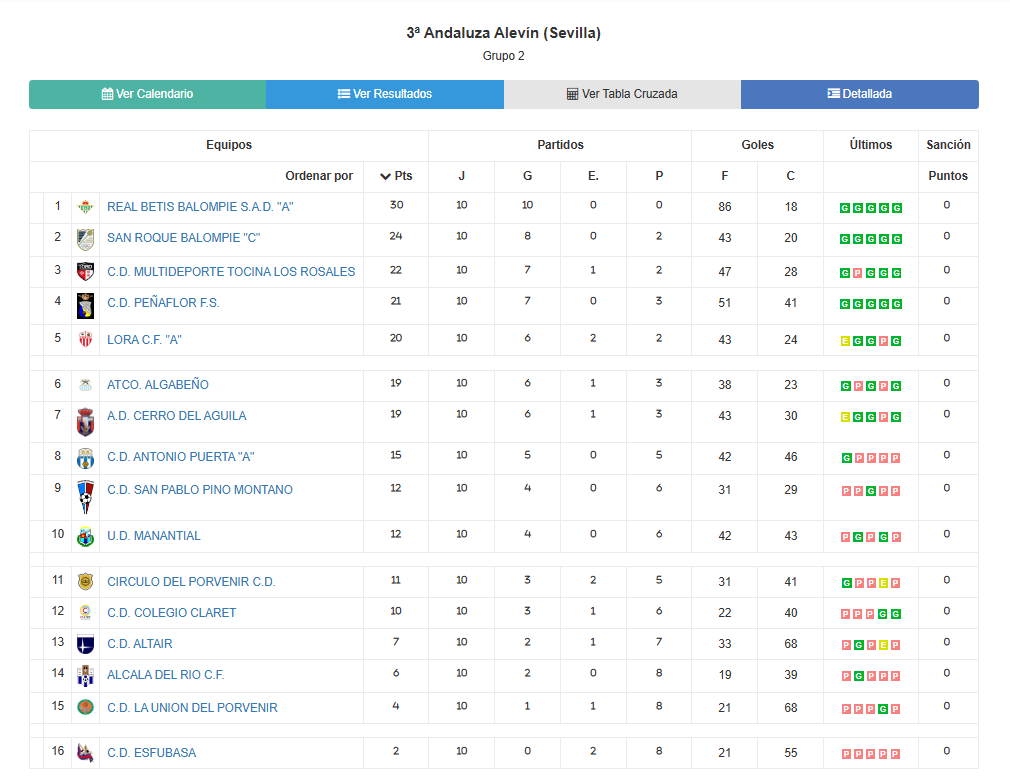1010x778 pixels.
Task: Open CIRCULO DEL PORVENIR C.D. link
Action: coord(191,582)
